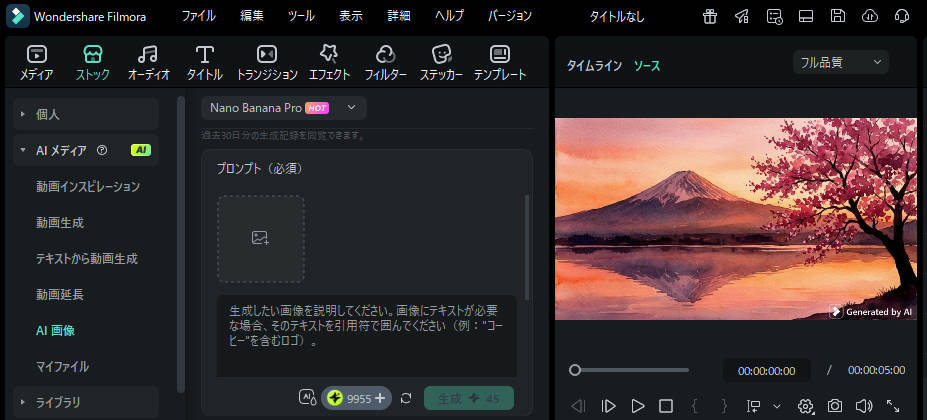Select 動画インスピレーション in sidebar
The height and width of the screenshot is (420, 927).
88,187
